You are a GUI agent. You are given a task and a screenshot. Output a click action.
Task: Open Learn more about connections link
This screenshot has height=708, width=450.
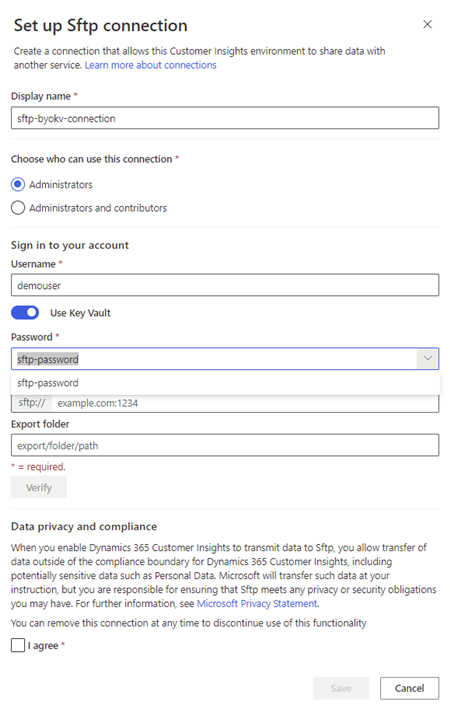click(x=150, y=65)
